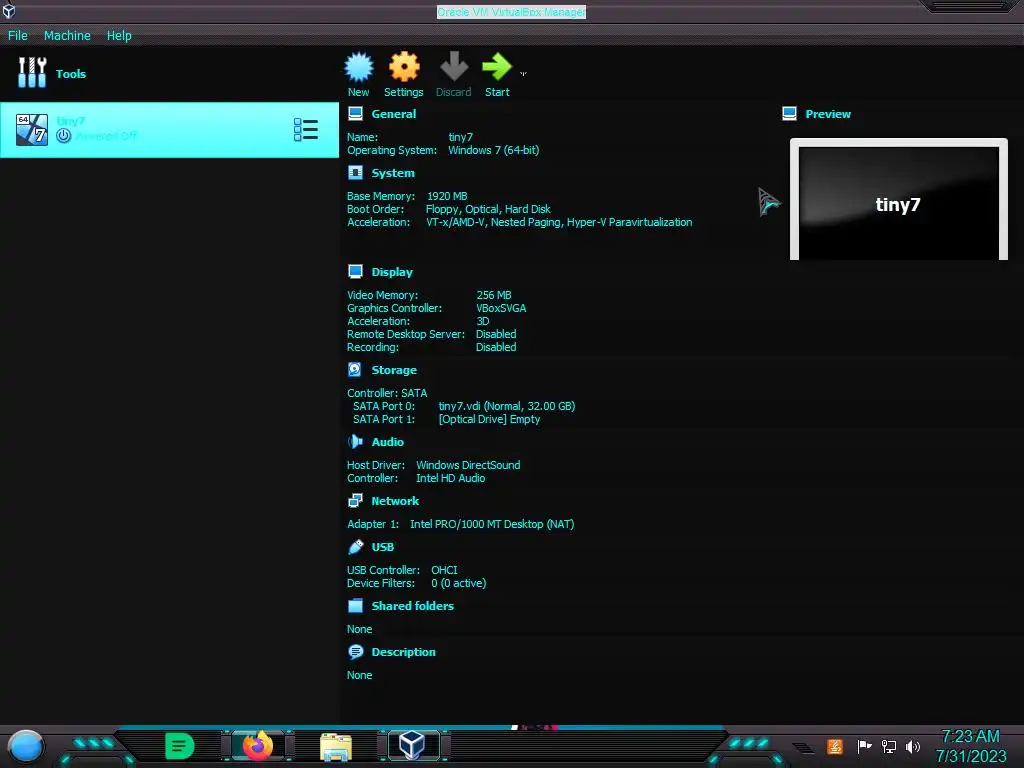Viewport: 1024px width, 768px height.
Task: Click the System chip icon
Action: coord(355,172)
